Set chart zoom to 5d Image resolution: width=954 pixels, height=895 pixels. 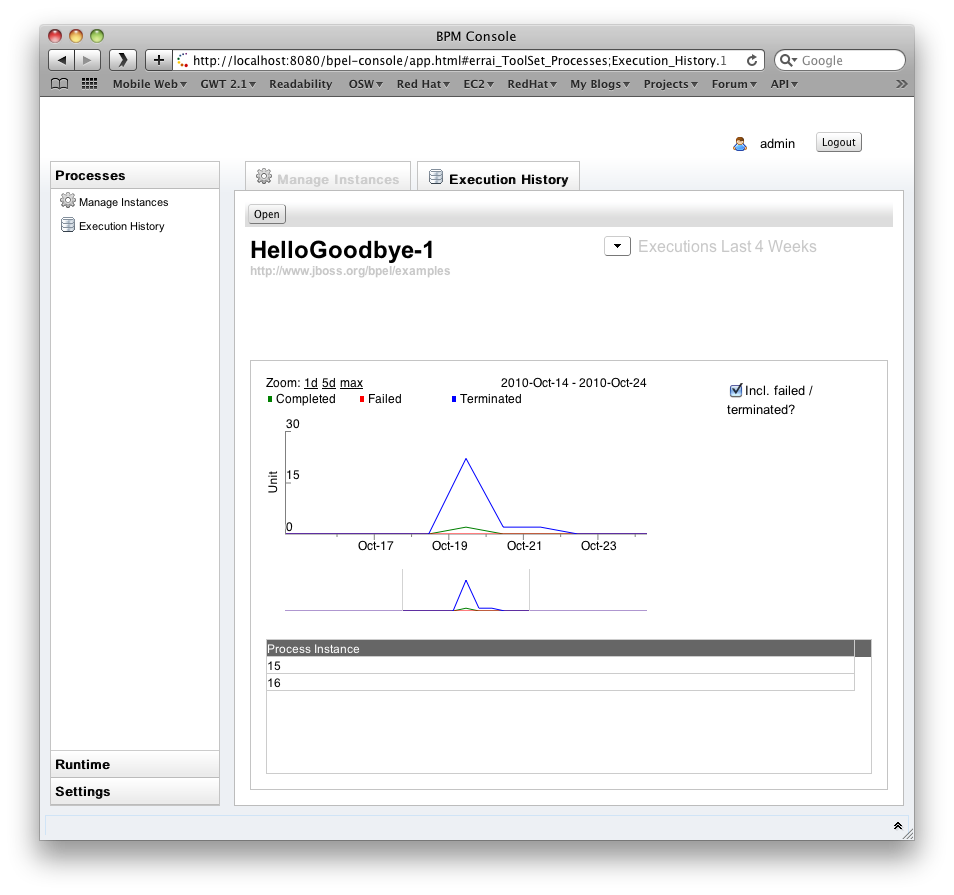click(x=329, y=383)
